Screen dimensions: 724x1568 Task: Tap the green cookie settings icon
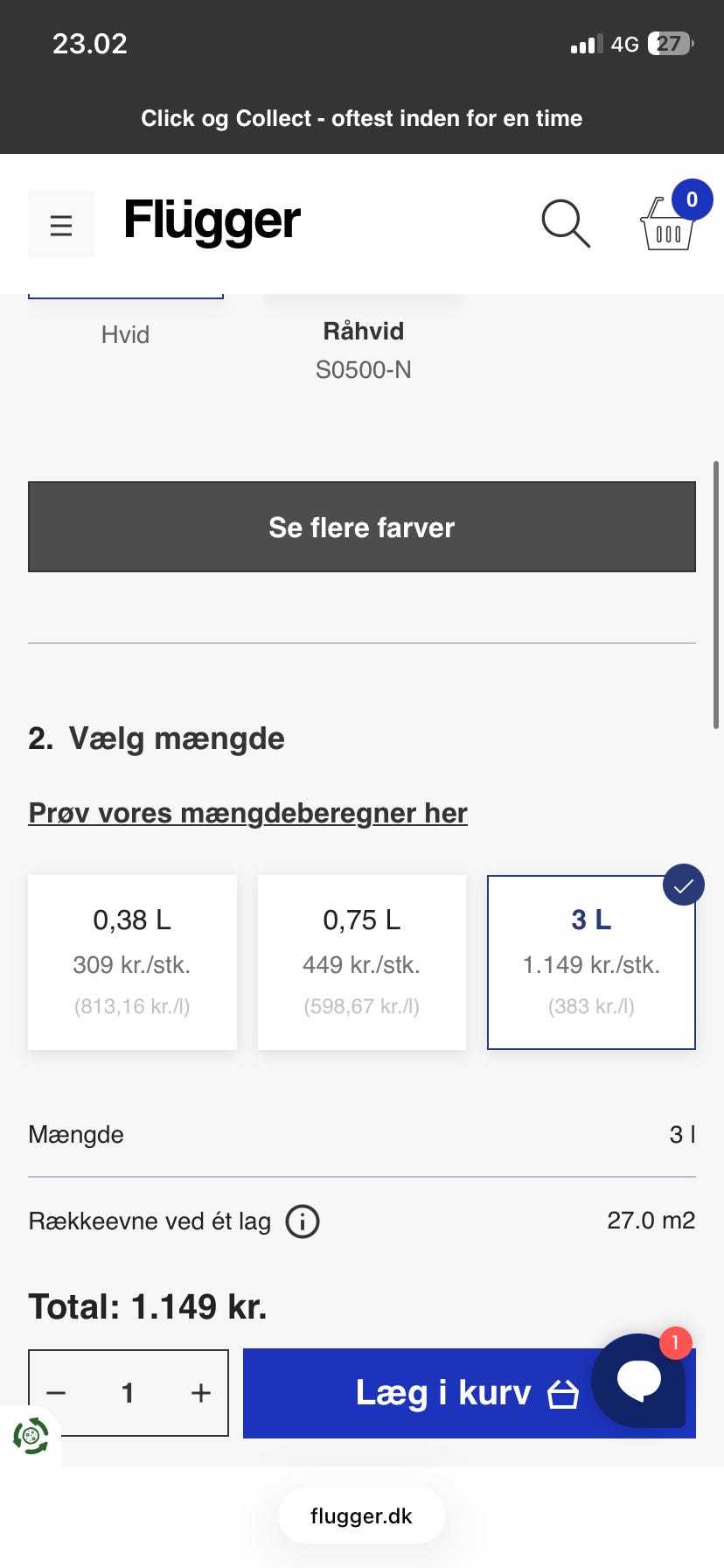coord(31,1436)
